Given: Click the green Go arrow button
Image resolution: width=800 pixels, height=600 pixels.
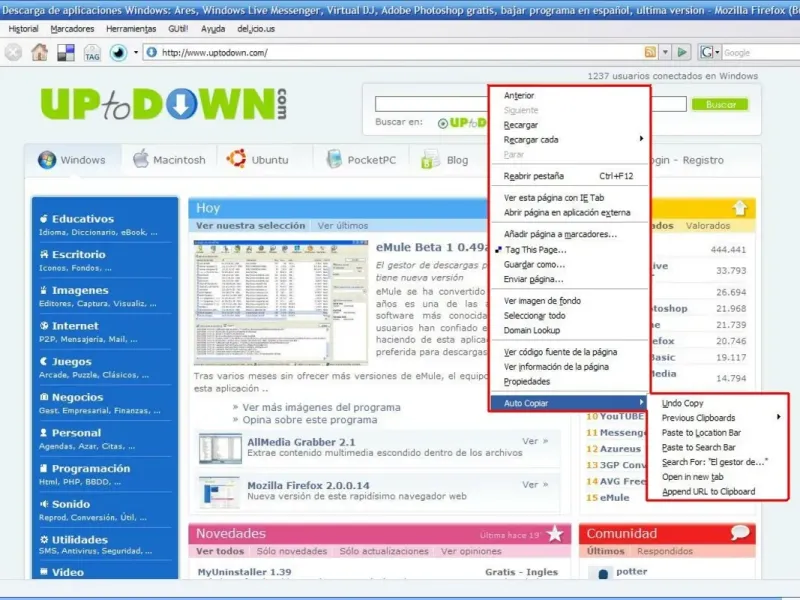Looking at the screenshot, I should [682, 52].
